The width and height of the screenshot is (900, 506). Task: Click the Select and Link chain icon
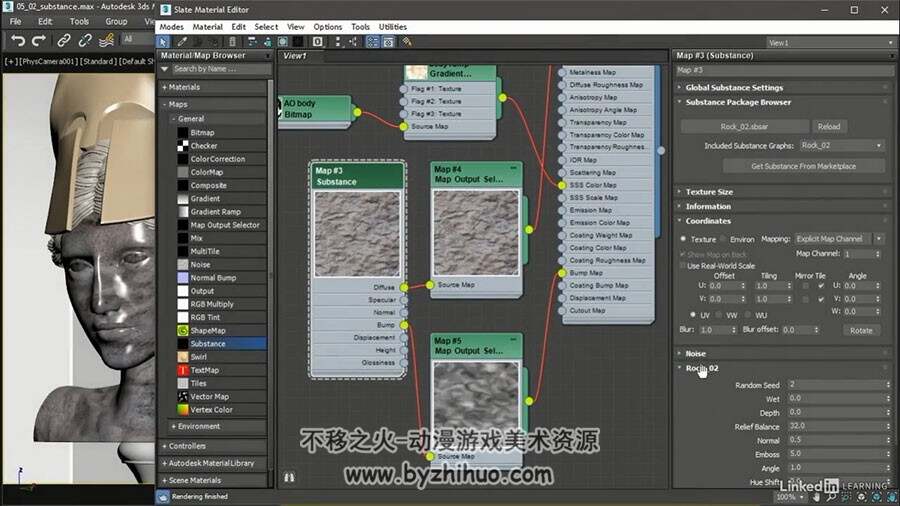(x=64, y=40)
